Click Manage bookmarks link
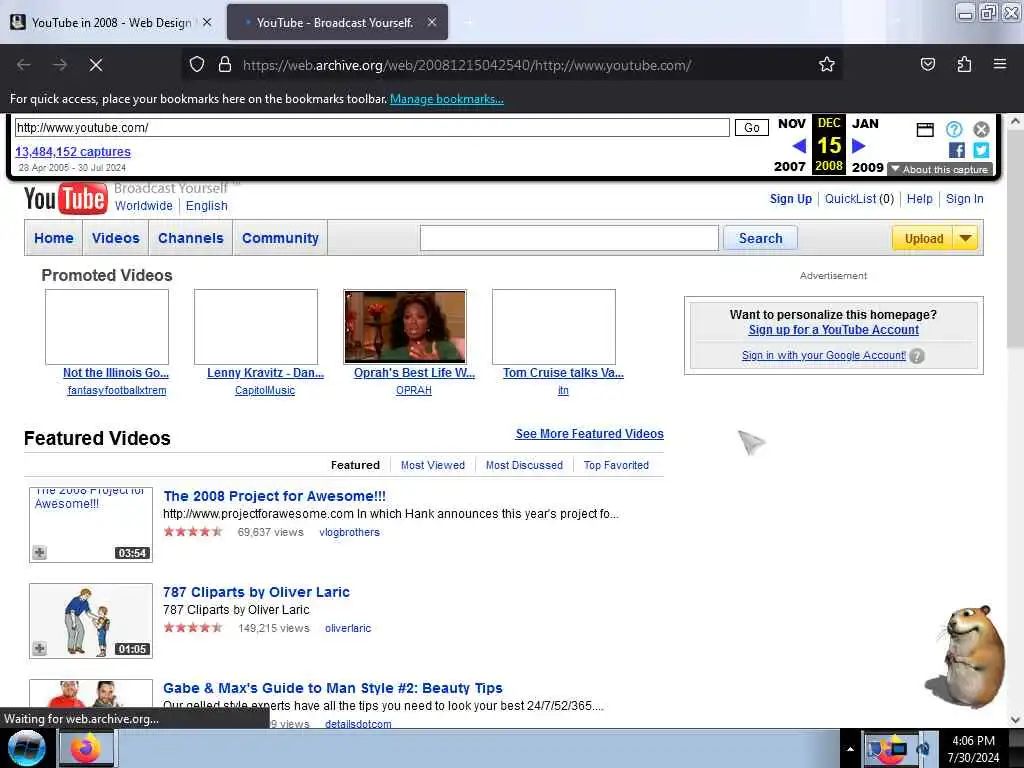Viewport: 1024px width, 768px height. [447, 99]
